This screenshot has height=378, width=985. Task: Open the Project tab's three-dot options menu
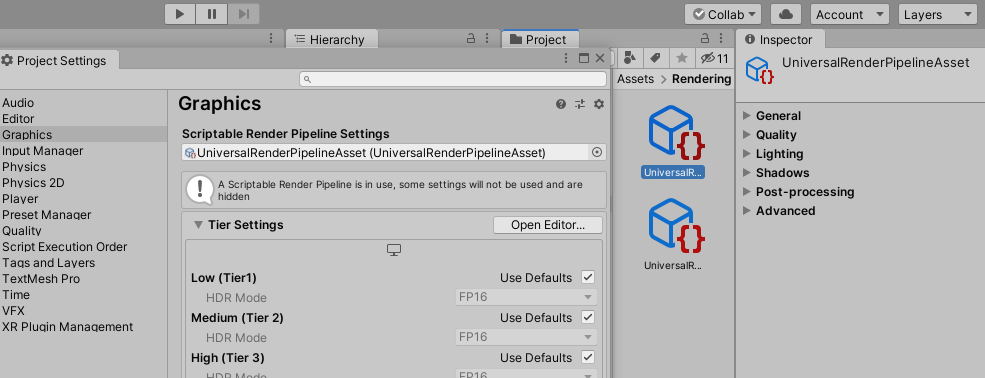tap(722, 39)
